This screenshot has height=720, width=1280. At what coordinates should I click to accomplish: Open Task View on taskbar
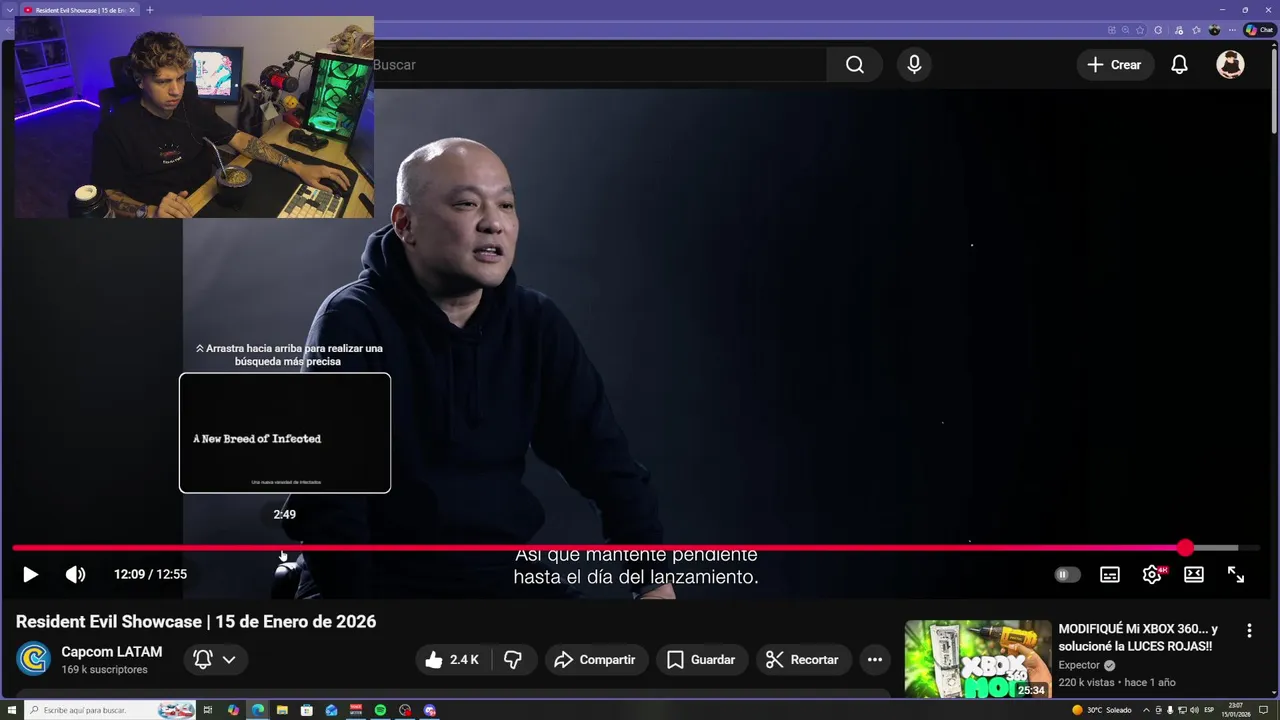click(208, 710)
